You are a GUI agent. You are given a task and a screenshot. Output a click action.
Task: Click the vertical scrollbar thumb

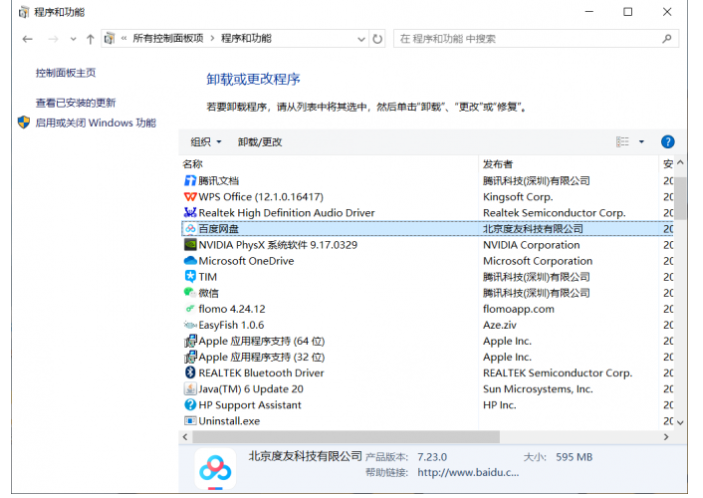(x=681, y=198)
